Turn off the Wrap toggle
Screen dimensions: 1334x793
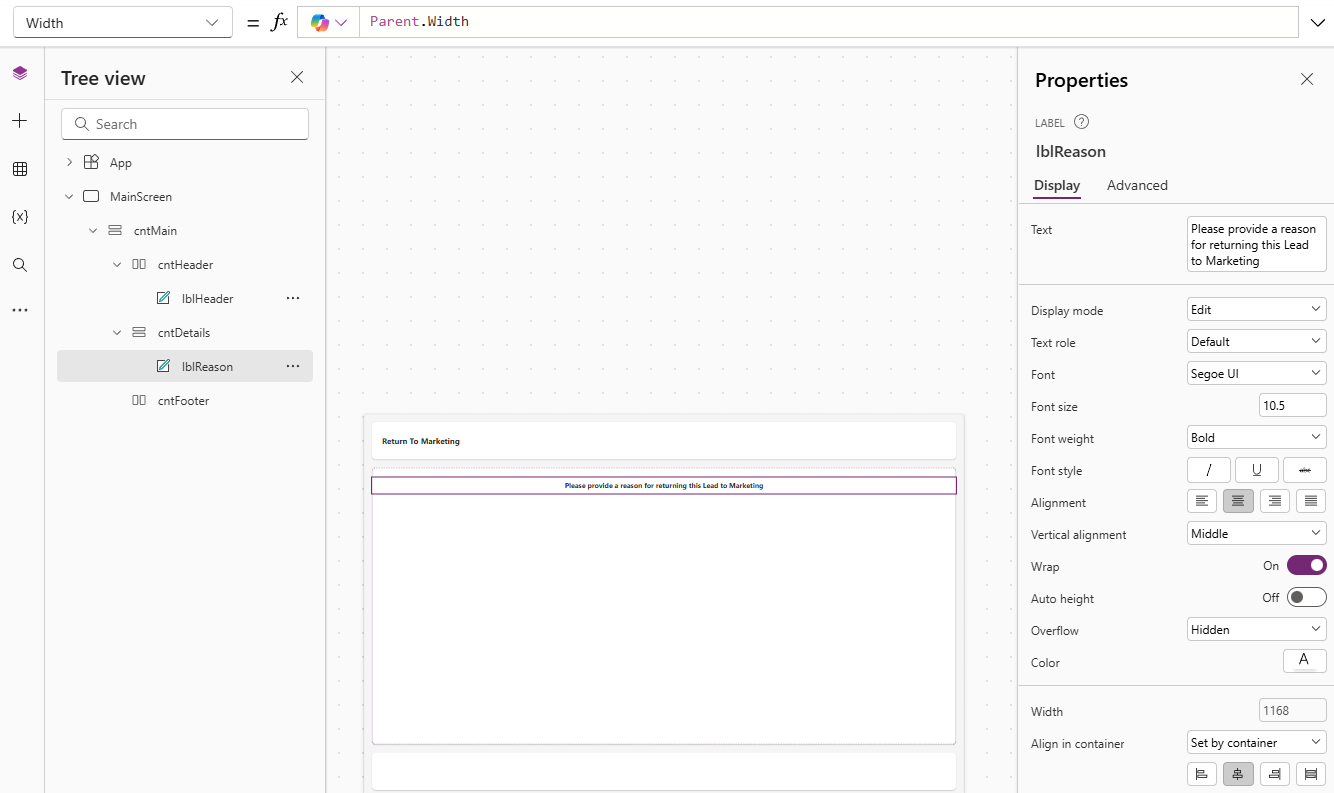pos(1306,566)
